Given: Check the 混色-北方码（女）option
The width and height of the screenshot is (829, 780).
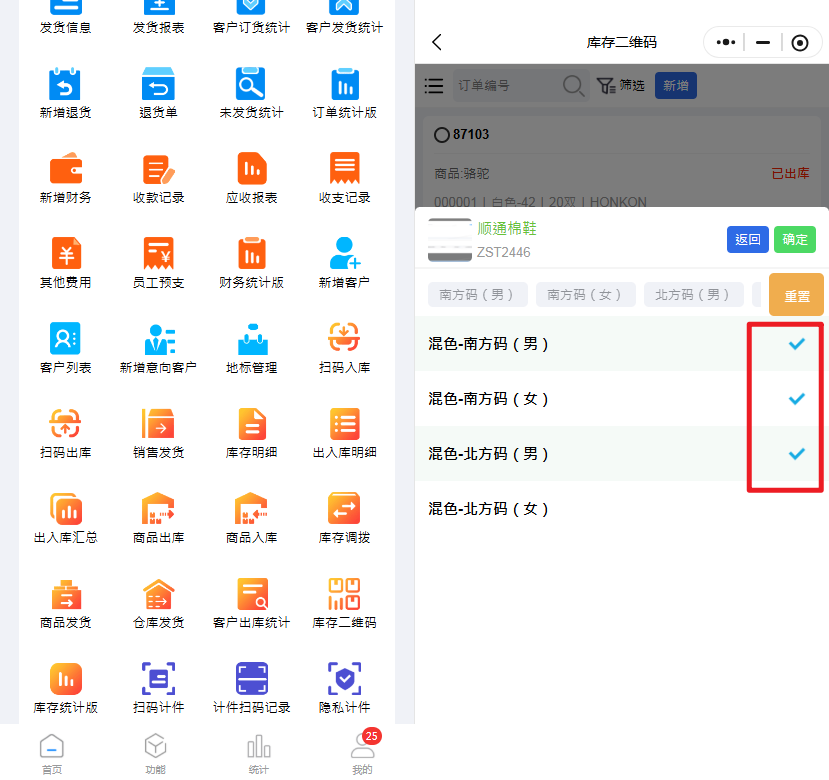Looking at the screenshot, I should click(620, 509).
